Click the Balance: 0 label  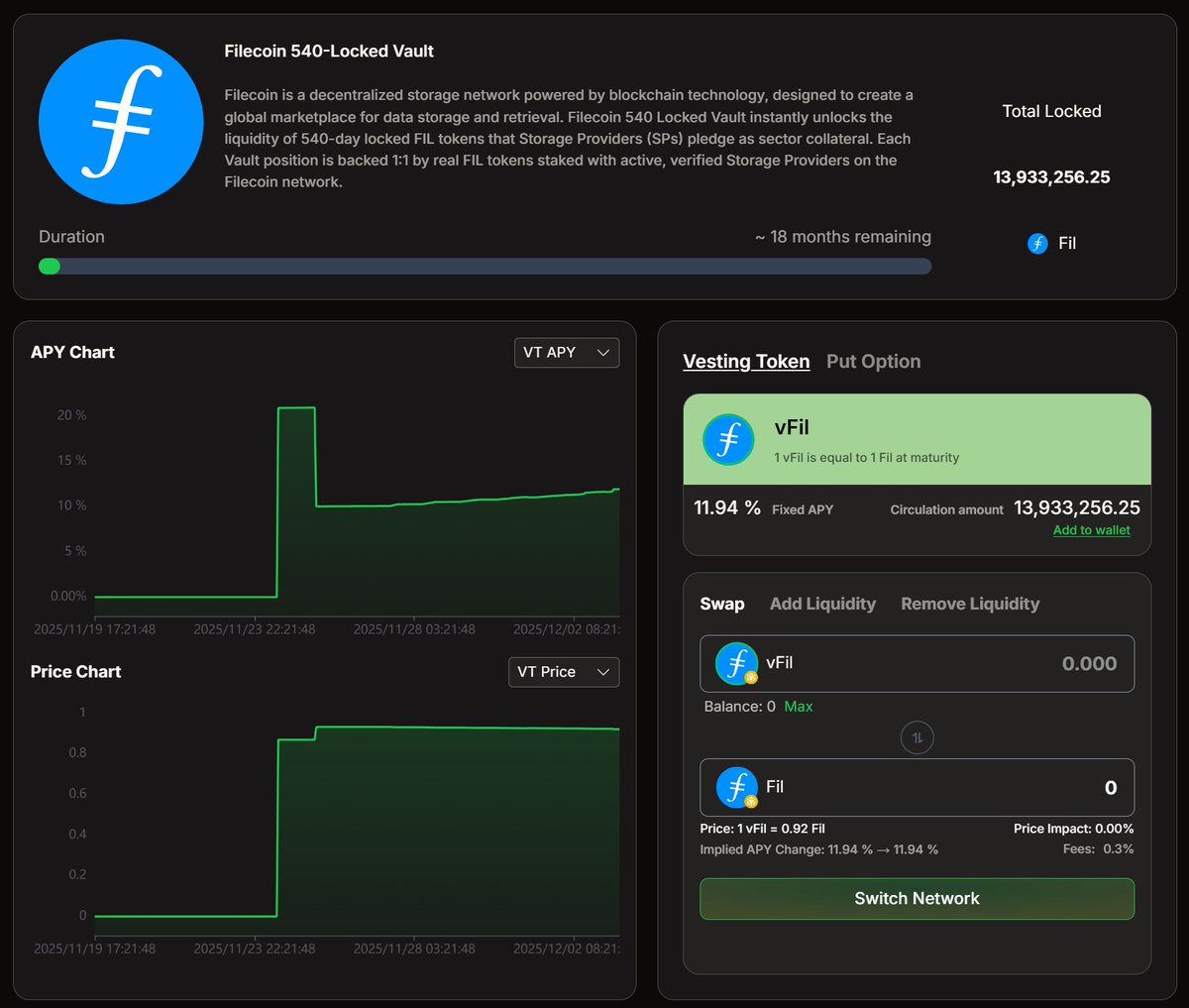(x=739, y=707)
